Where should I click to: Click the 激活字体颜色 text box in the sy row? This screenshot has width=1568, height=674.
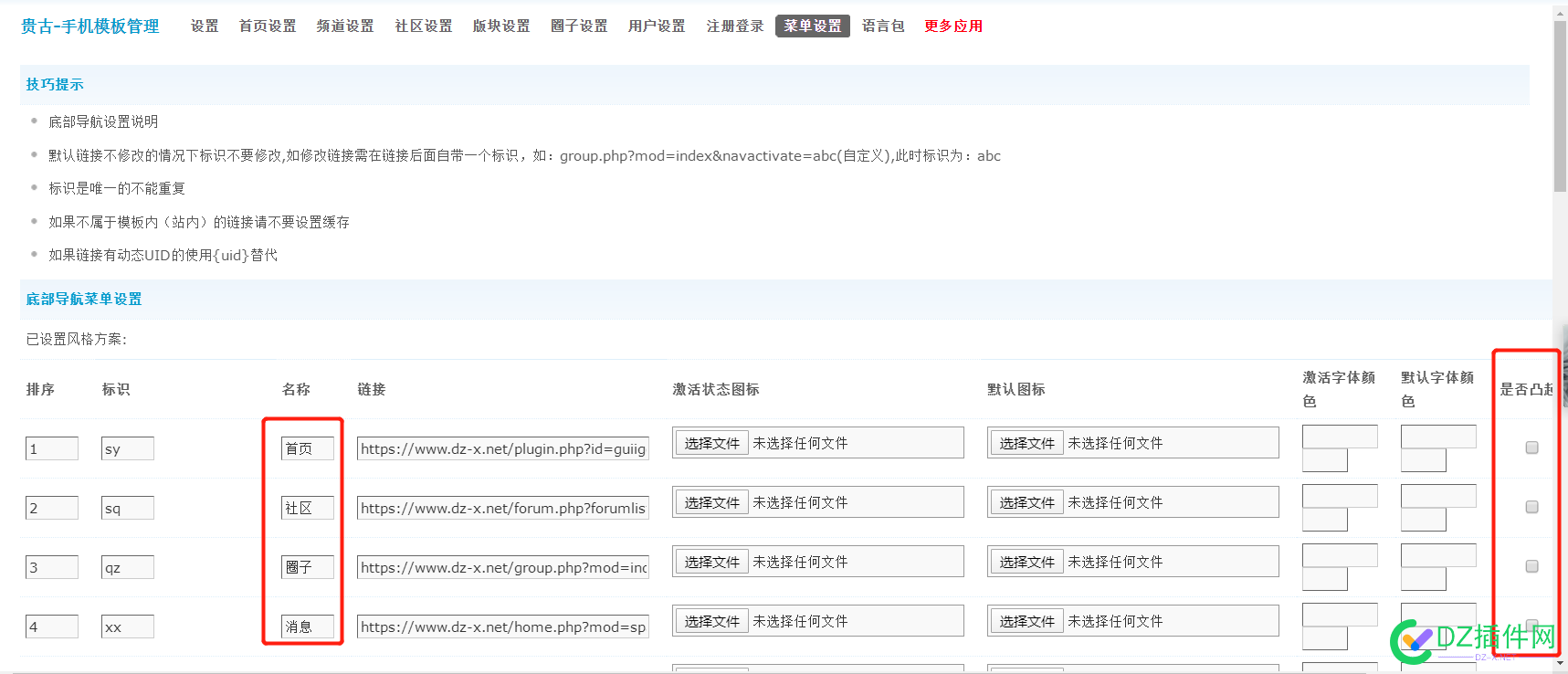[1340, 437]
